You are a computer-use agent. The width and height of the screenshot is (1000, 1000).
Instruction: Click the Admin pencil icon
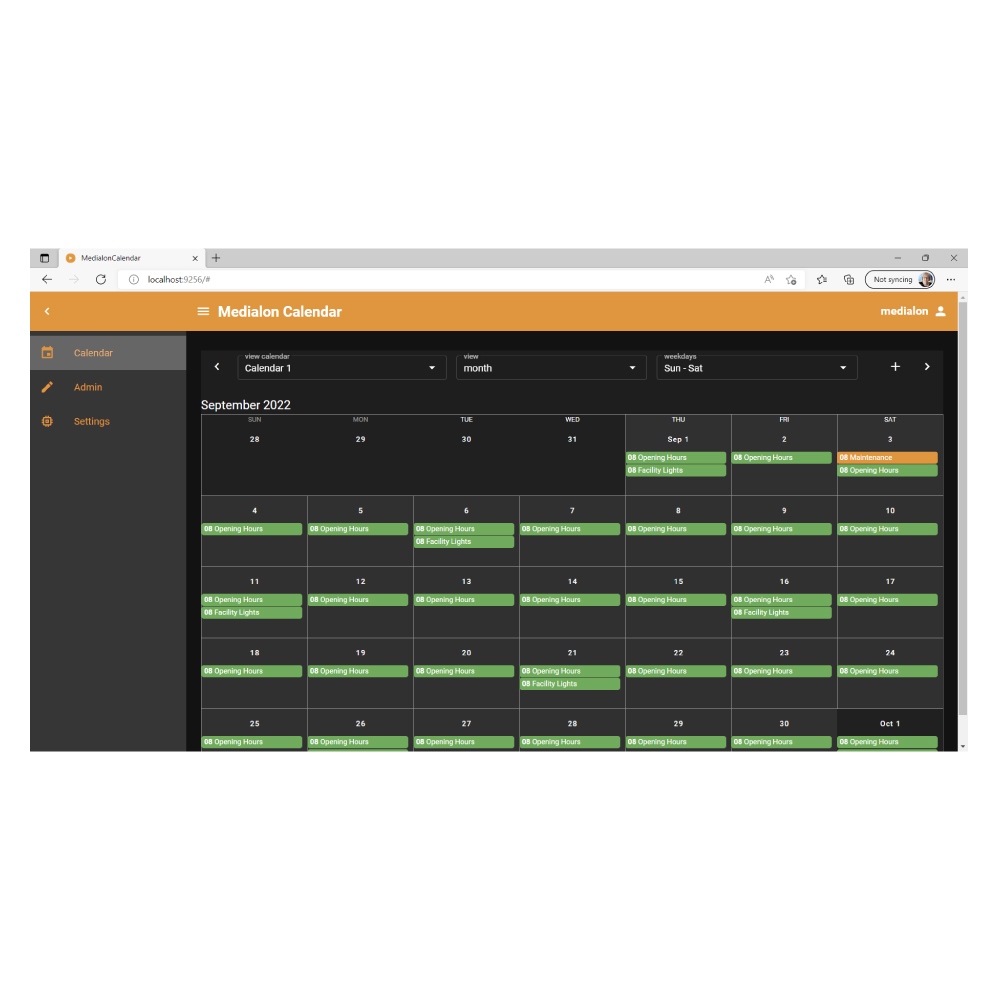47,387
